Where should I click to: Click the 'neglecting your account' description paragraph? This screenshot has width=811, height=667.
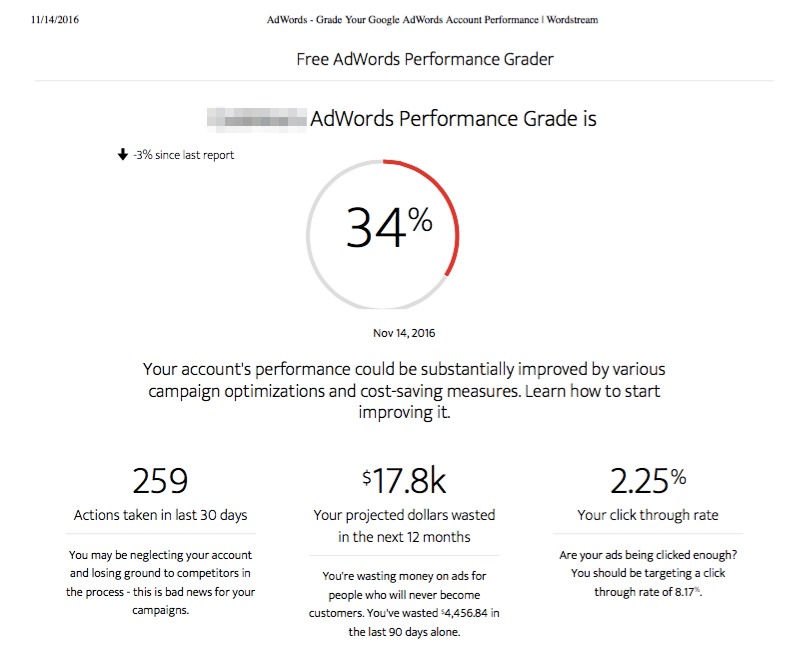[160, 582]
